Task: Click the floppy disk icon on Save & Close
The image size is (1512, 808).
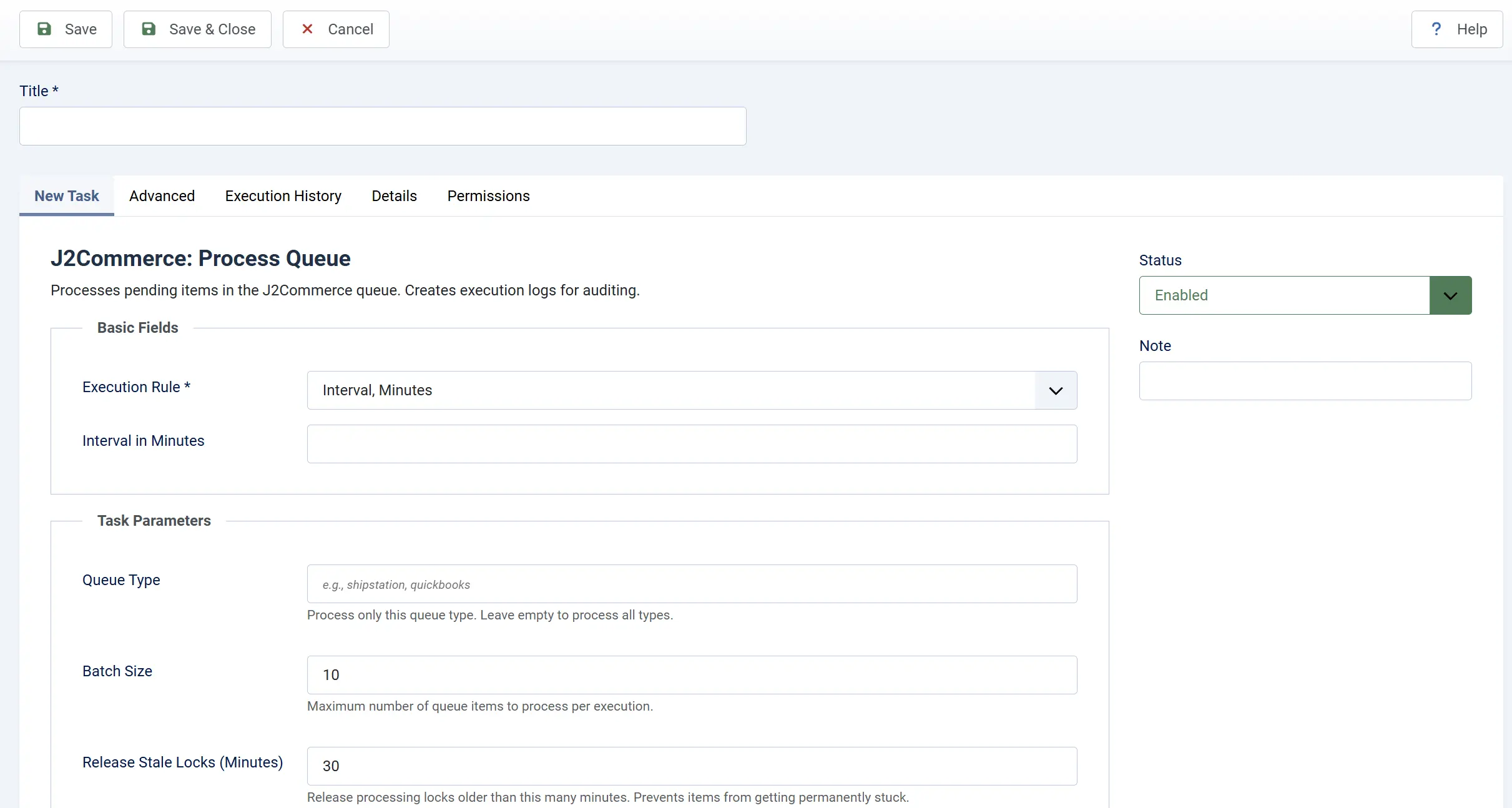Action: tap(149, 29)
